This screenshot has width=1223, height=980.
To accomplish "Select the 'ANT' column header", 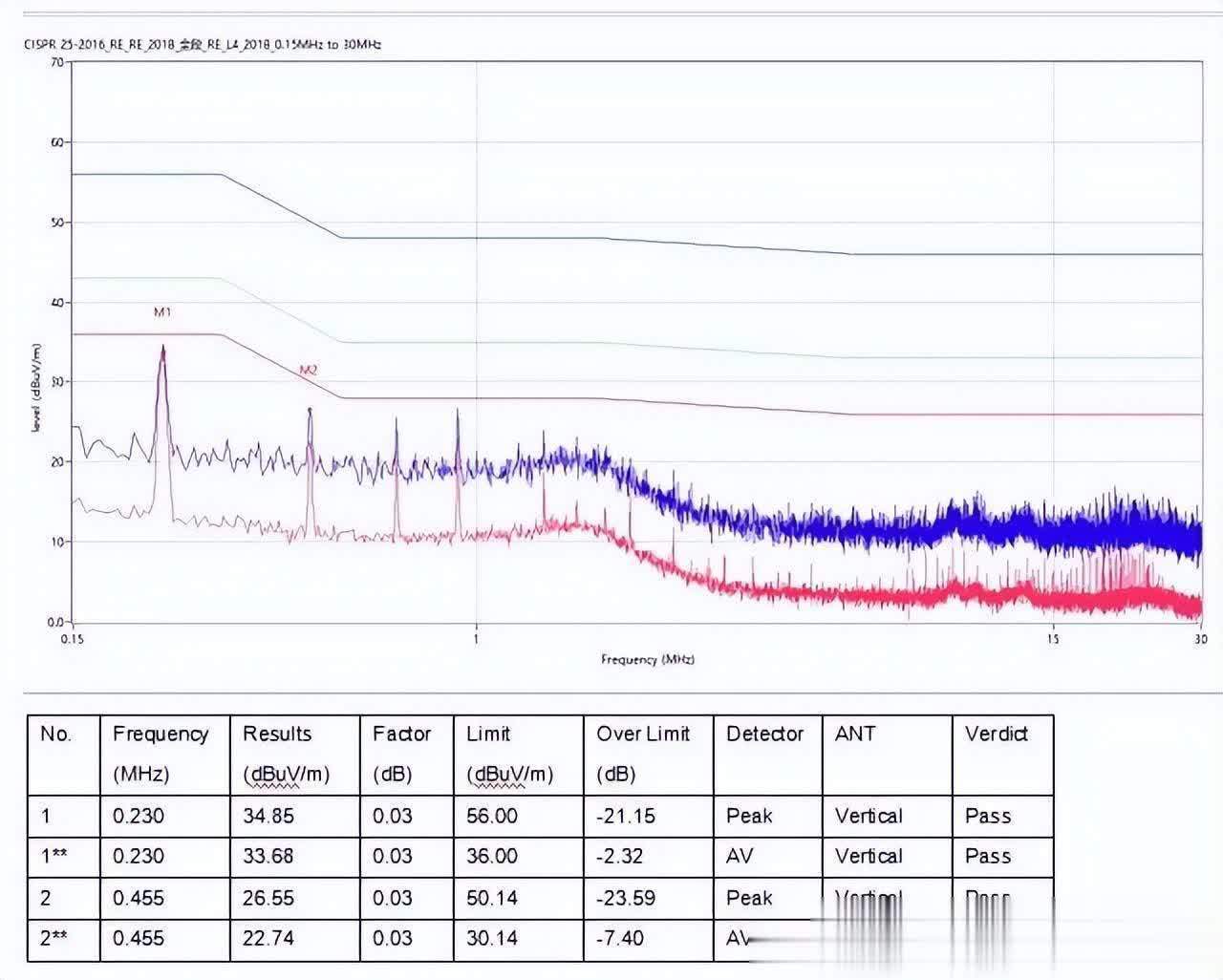I will point(855,734).
